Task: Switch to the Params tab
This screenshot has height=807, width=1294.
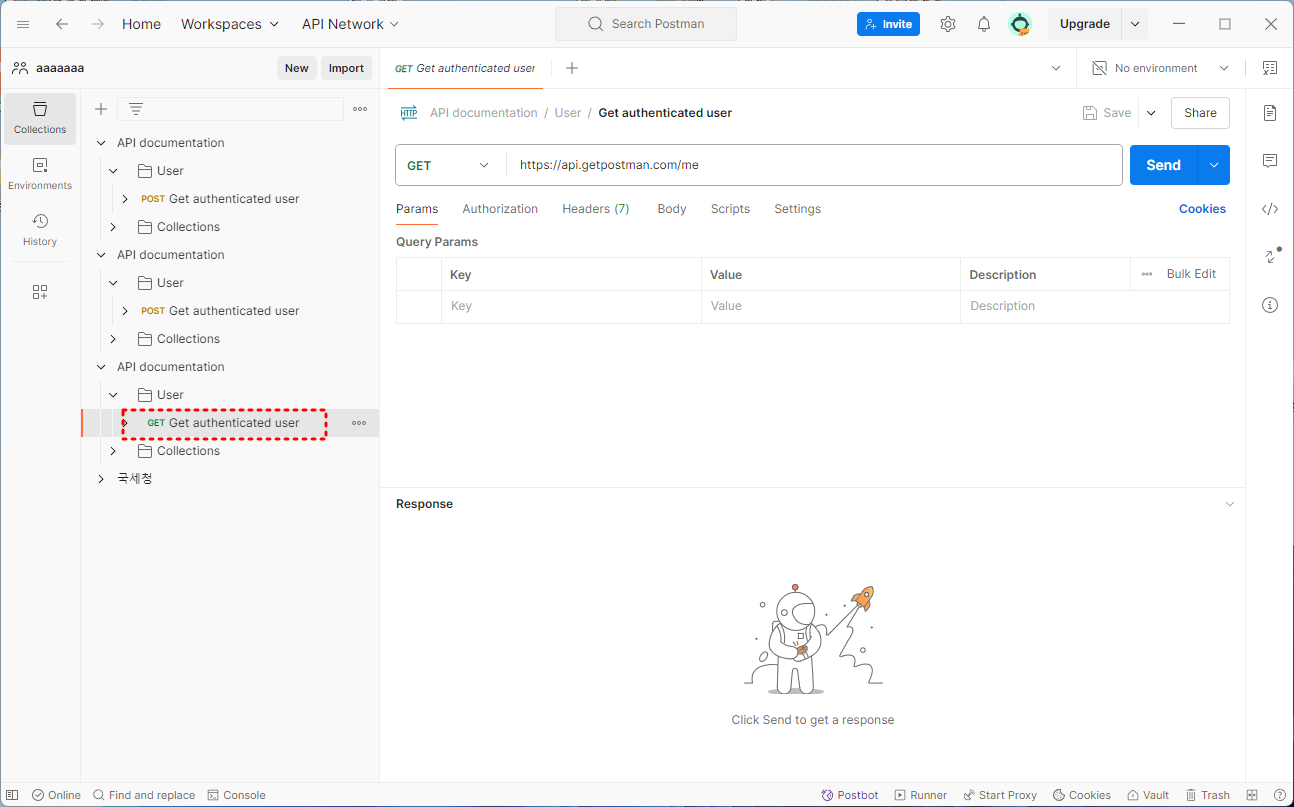Action: 417,209
